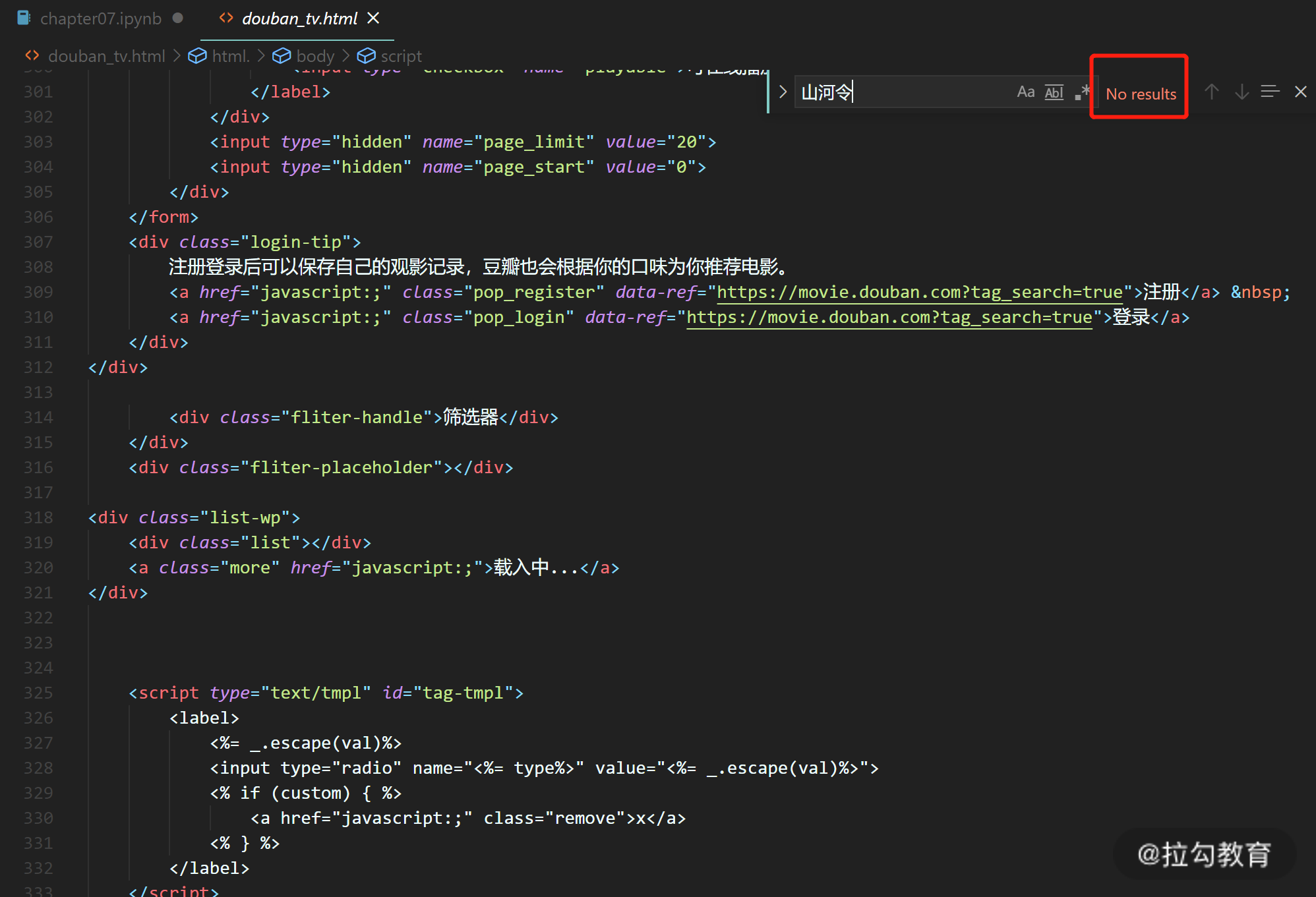Click the notebook file icon on chapter07 tab

(24, 18)
